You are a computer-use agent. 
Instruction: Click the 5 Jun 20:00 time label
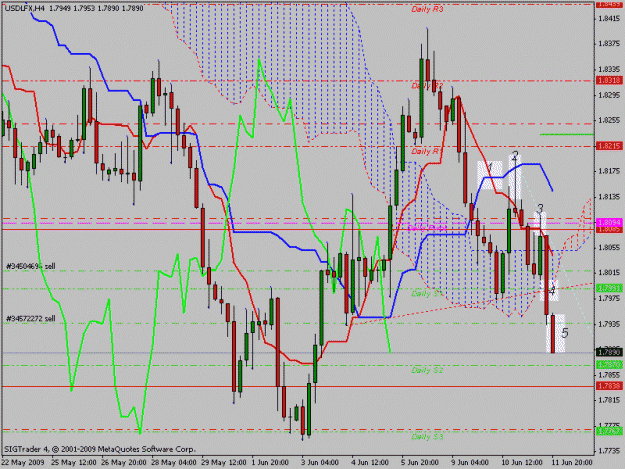pyautogui.click(x=421, y=463)
